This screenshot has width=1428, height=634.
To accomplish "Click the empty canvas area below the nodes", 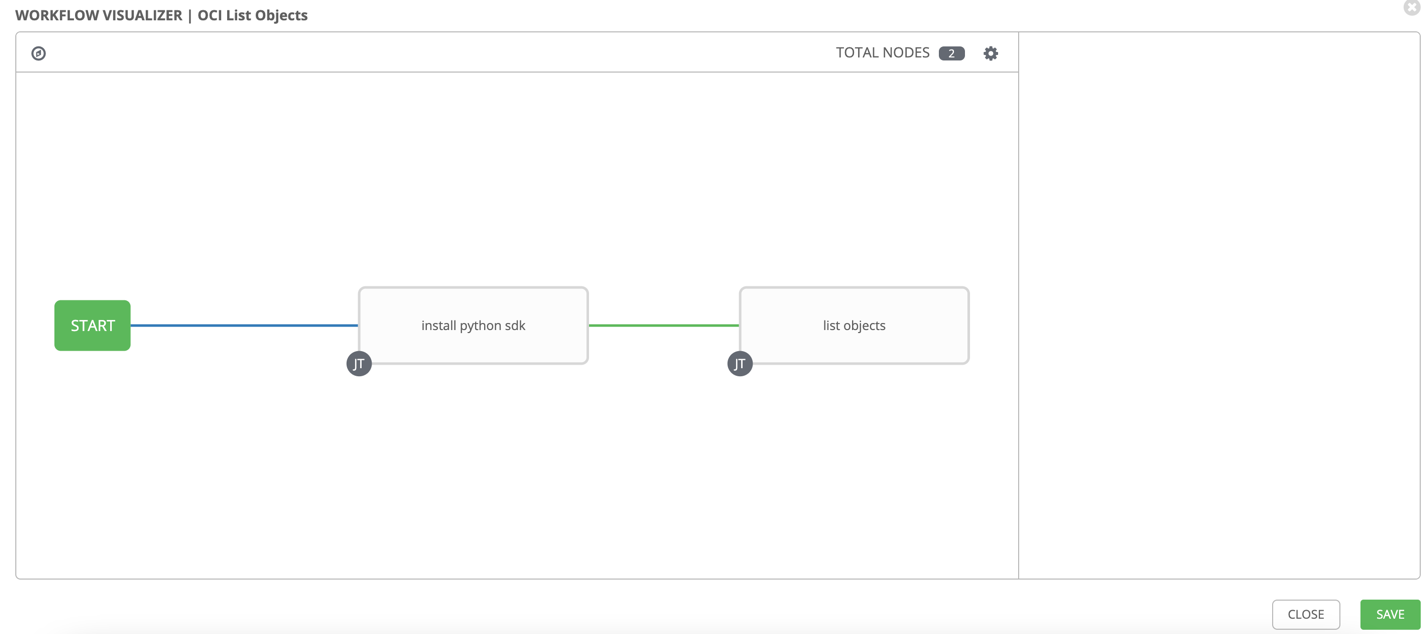I will (x=500, y=480).
